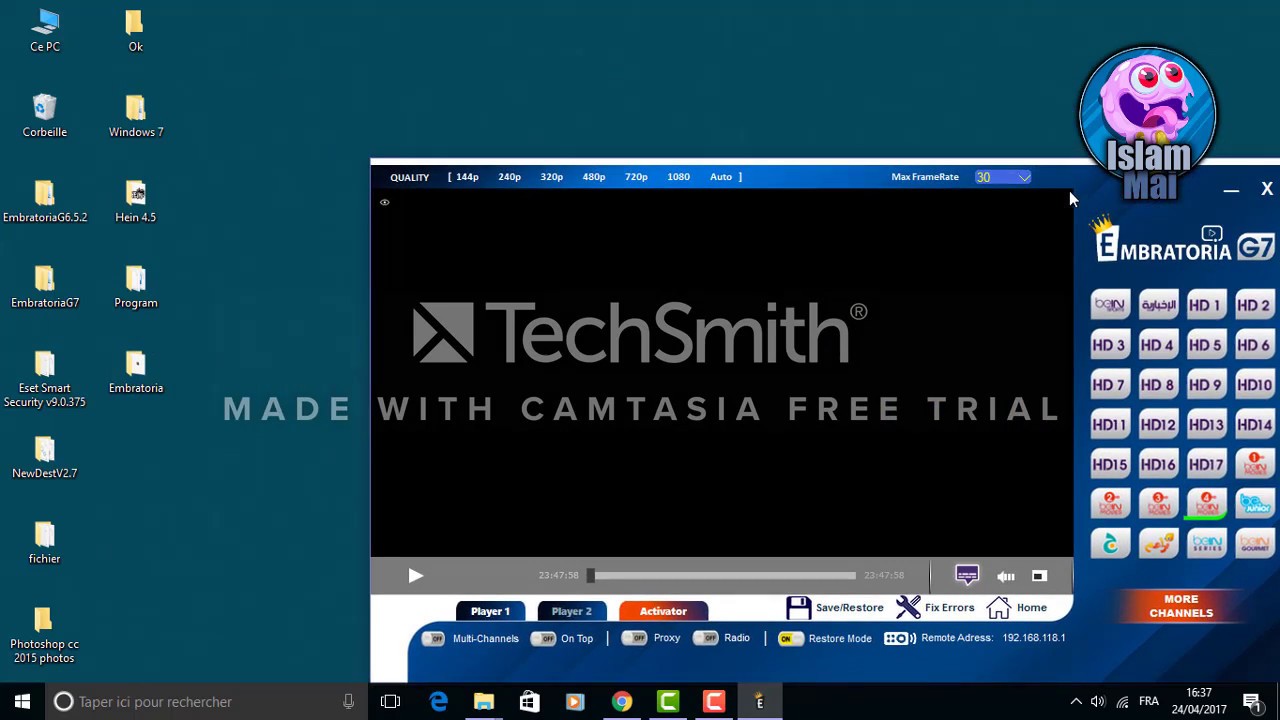Click the HD 1 channel button

[x=1206, y=304]
